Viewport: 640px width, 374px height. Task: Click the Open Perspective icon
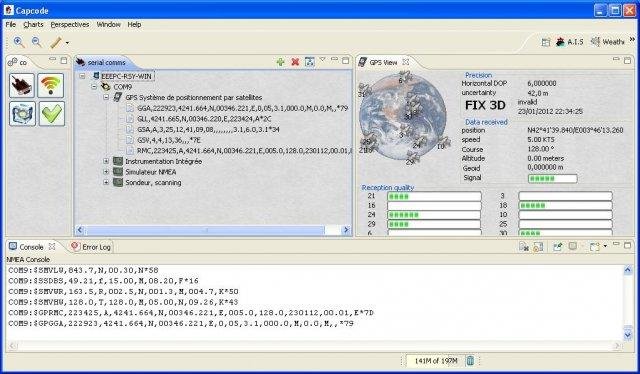tap(546, 42)
